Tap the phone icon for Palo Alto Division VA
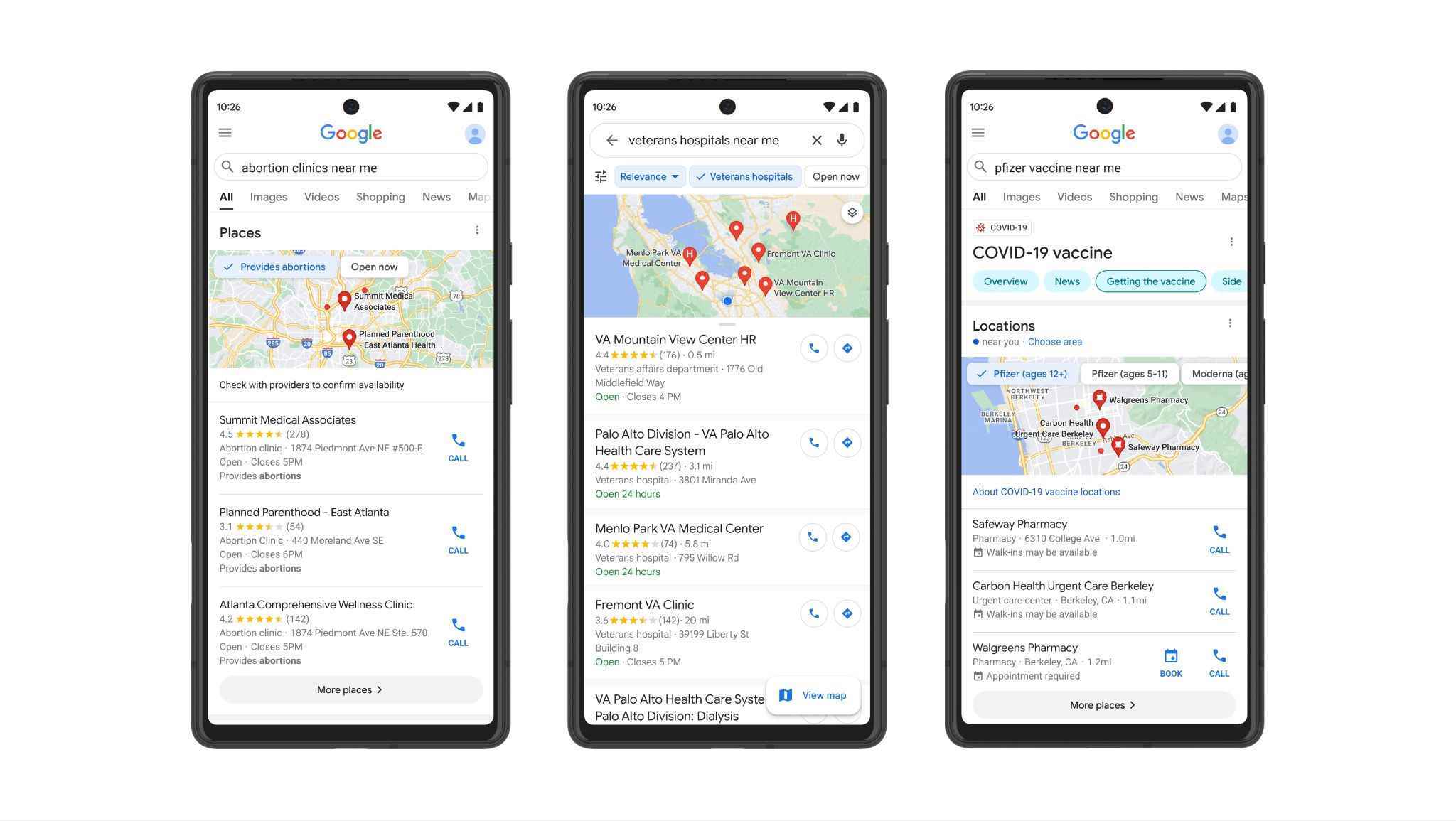Screen dimensions: 1456x821 click(812, 442)
